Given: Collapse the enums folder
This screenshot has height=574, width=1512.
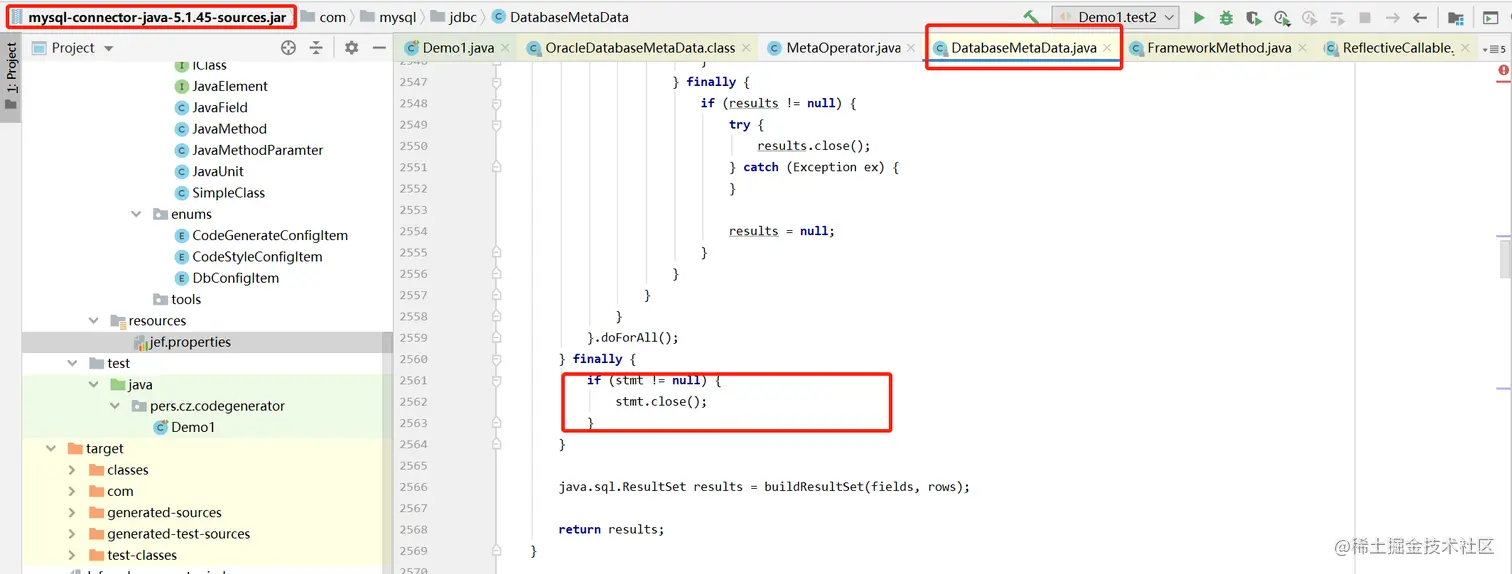Looking at the screenshot, I should click(x=137, y=214).
